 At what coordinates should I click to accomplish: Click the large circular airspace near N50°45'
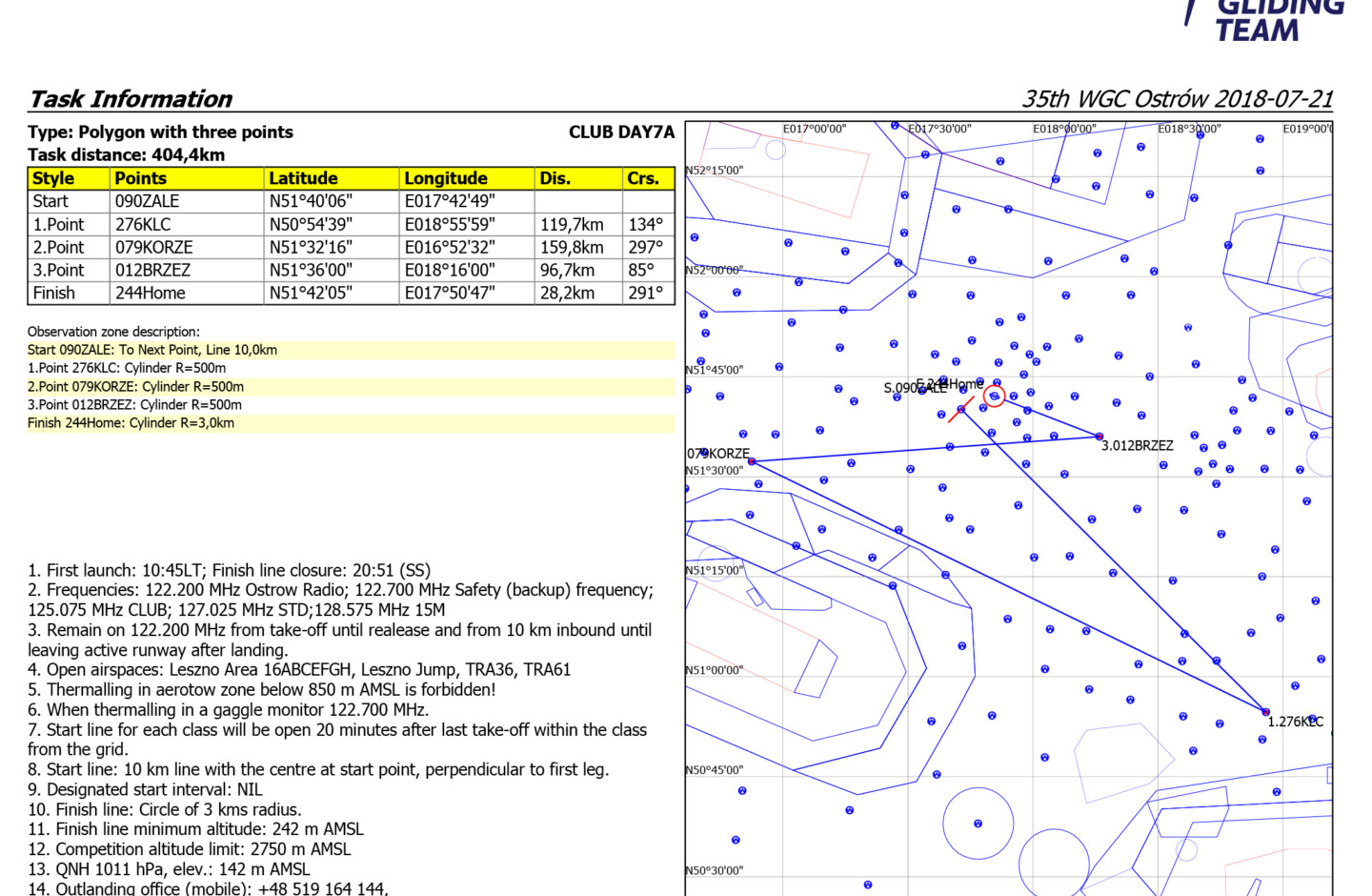click(978, 824)
